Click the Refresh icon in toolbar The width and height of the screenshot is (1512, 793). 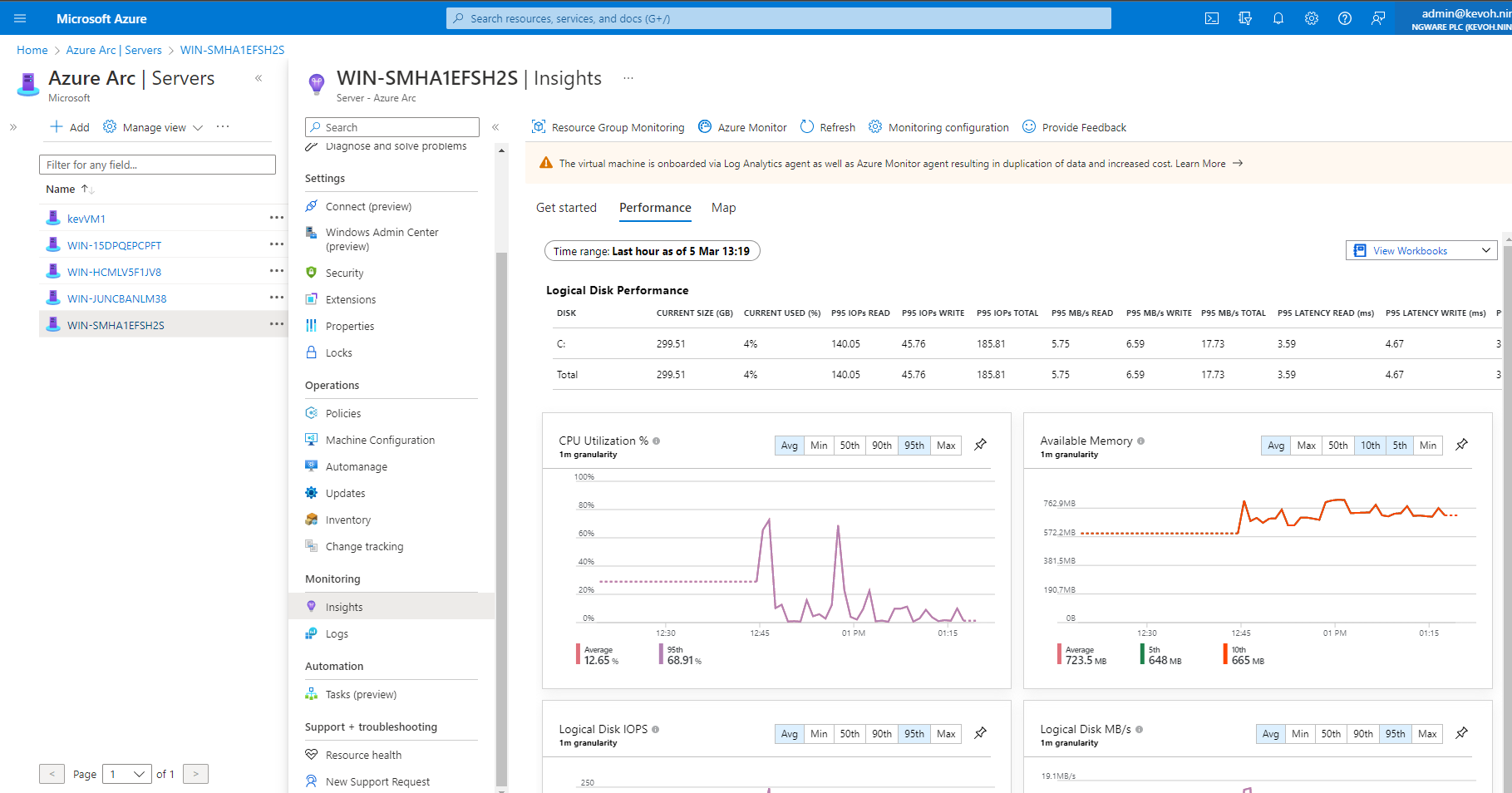tap(807, 127)
